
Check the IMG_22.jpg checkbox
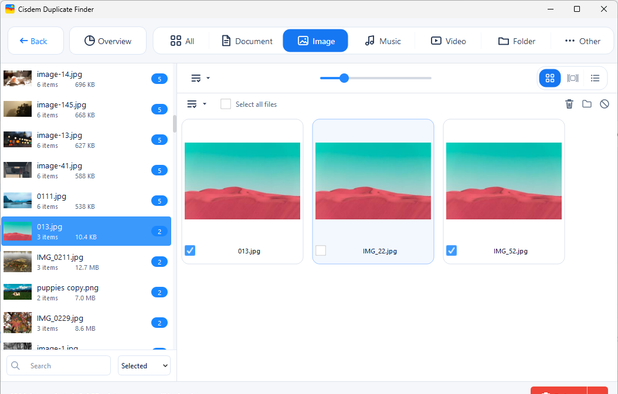(x=321, y=251)
